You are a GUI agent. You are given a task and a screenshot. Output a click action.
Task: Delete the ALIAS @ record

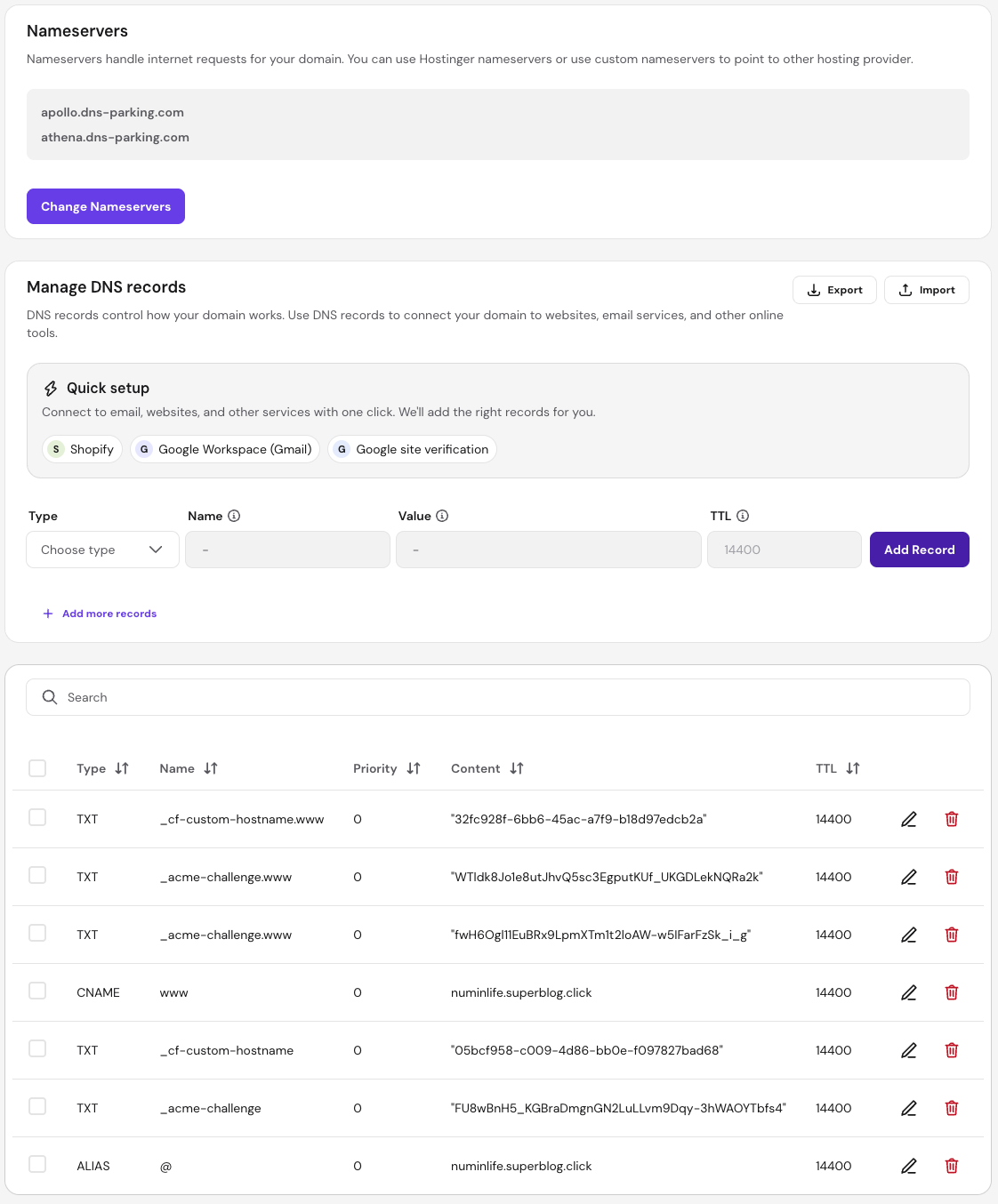pyautogui.click(x=951, y=1166)
